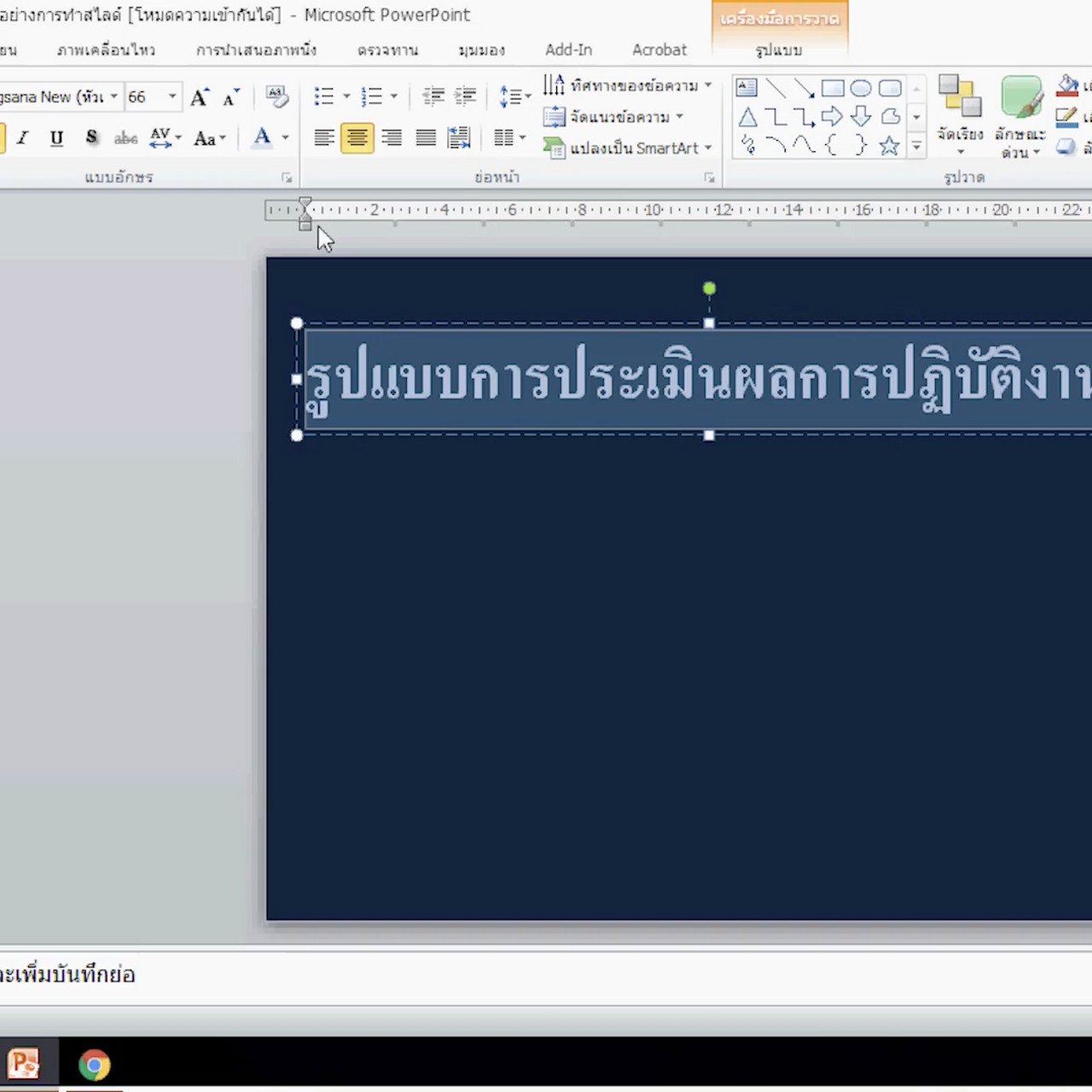
Task: Click Convert to SmartArt (แปลงเป็น SmartArt)
Action: [x=627, y=148]
